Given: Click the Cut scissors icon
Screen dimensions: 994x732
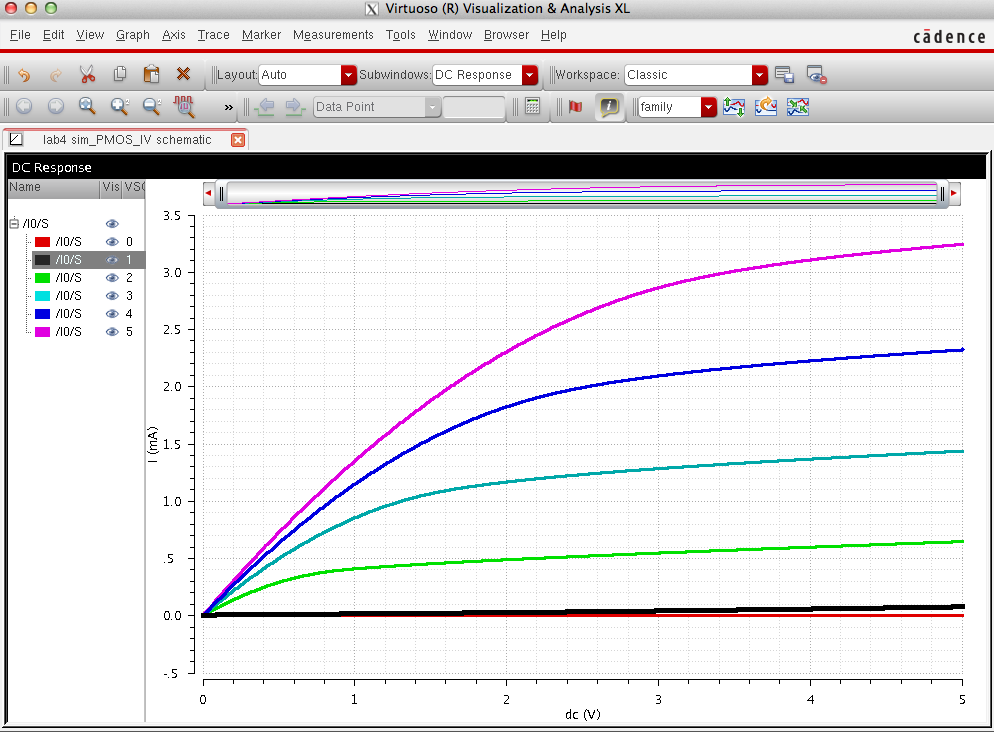Looking at the screenshot, I should tap(87, 75).
